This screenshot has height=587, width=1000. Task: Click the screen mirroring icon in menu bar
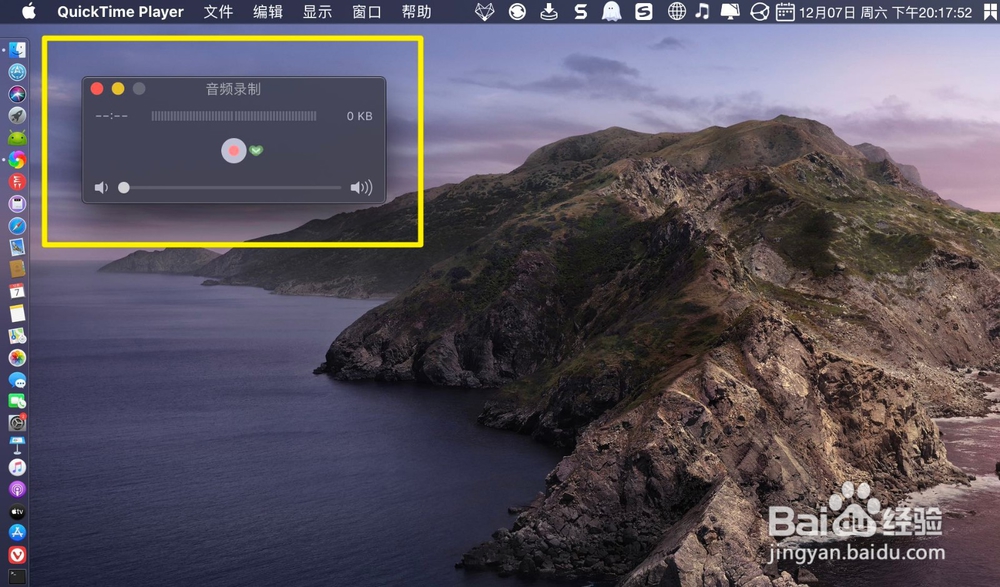(729, 12)
